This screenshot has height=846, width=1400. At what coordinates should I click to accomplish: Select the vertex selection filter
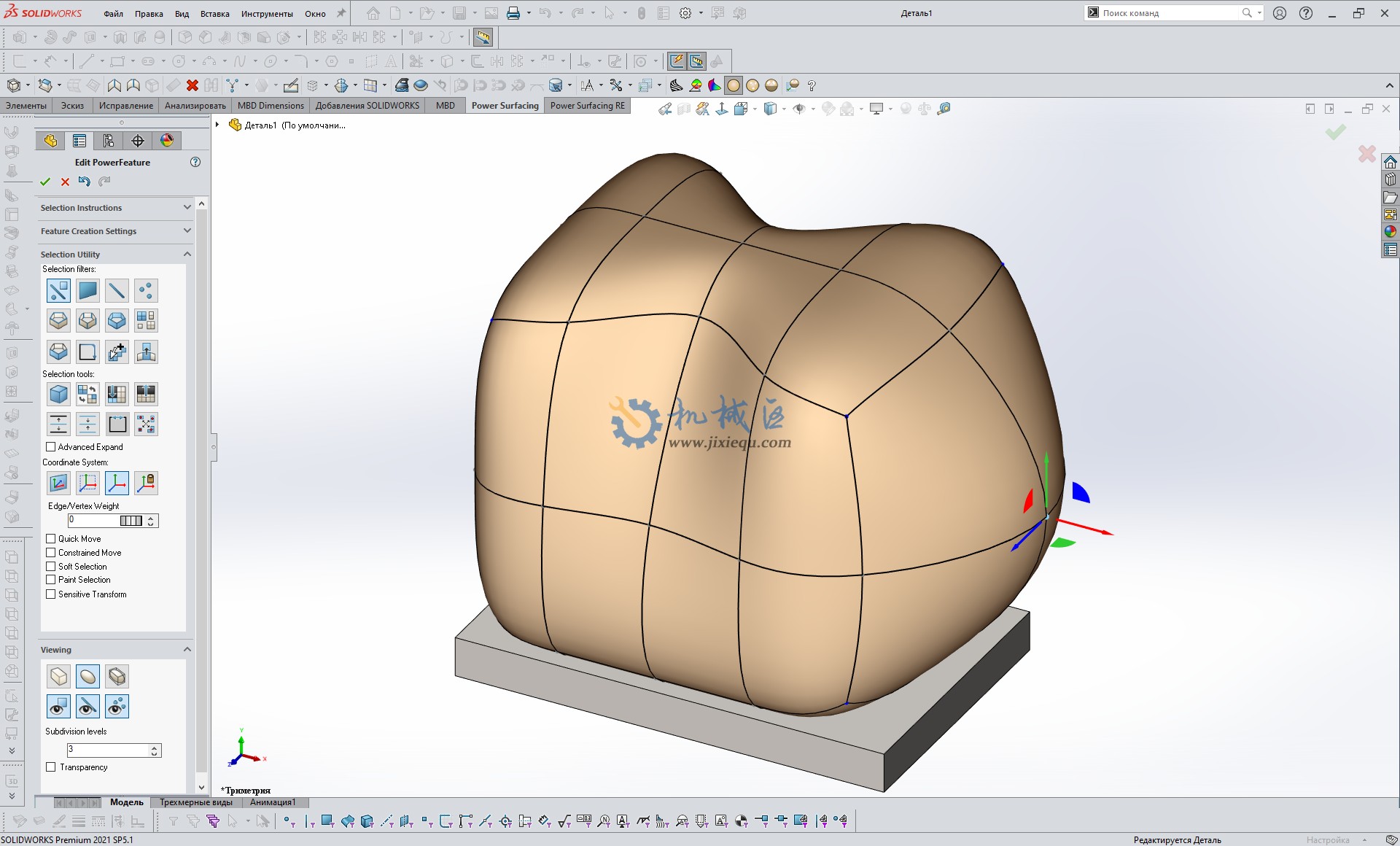coord(146,290)
